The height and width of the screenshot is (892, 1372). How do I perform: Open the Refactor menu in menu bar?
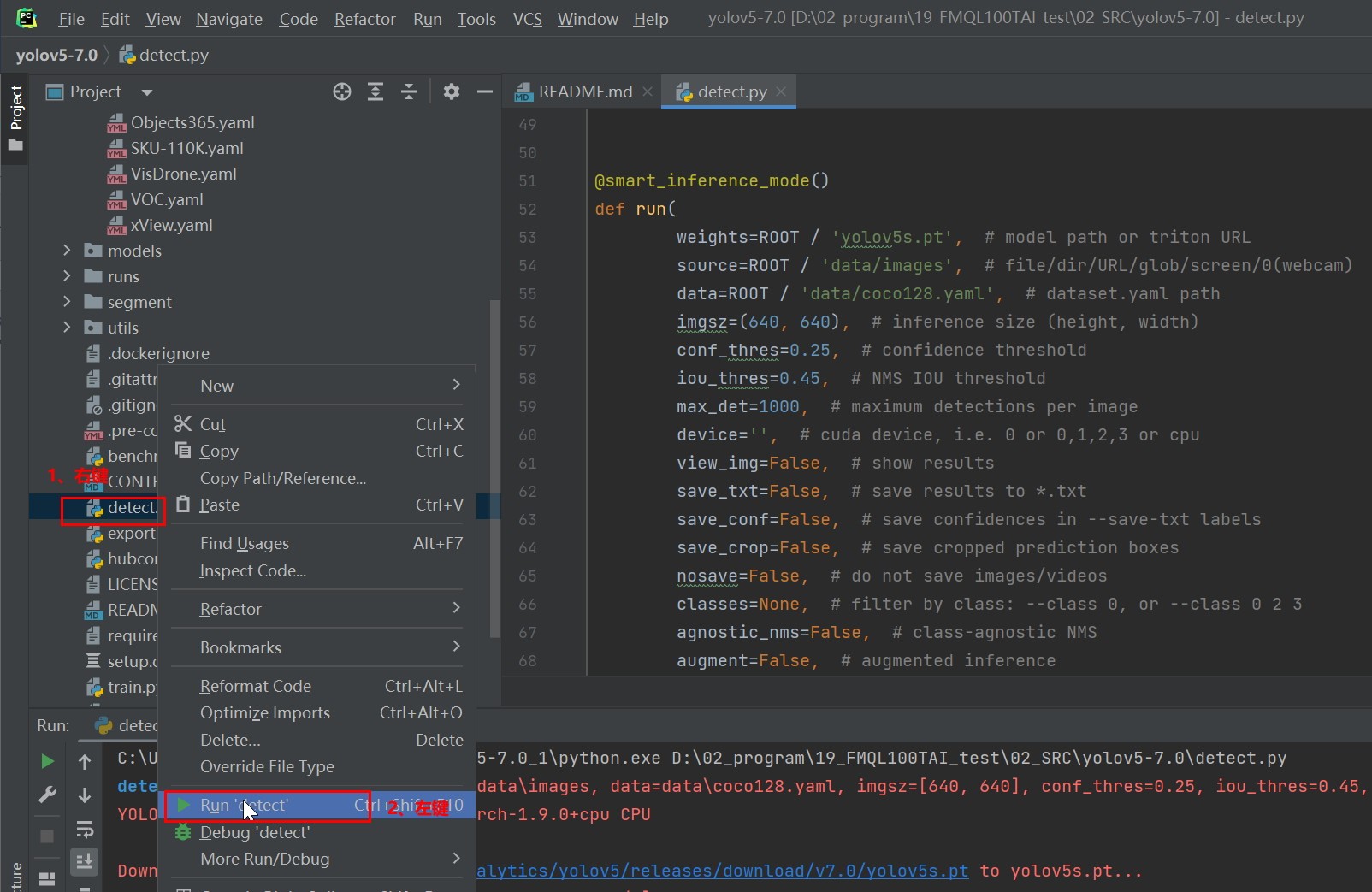tap(364, 19)
